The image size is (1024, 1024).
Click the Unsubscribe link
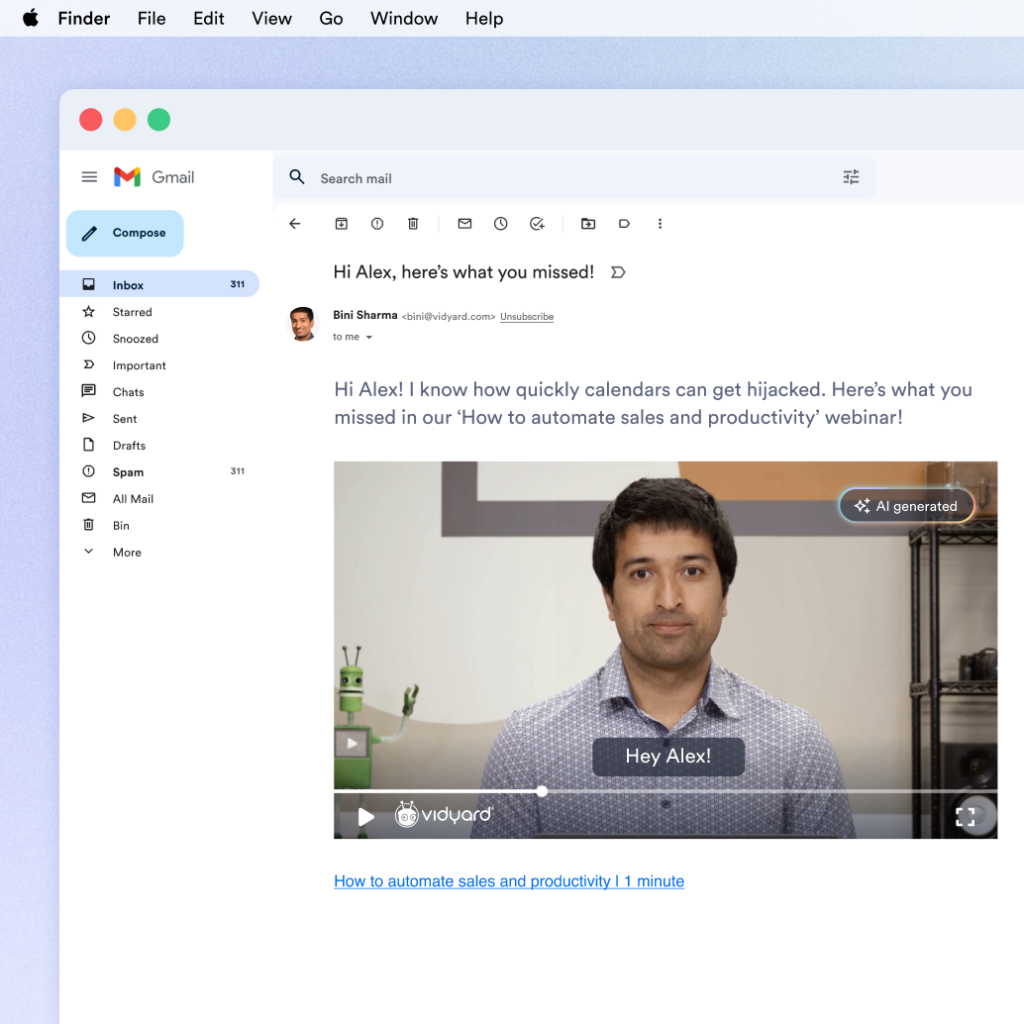pyautogui.click(x=526, y=317)
